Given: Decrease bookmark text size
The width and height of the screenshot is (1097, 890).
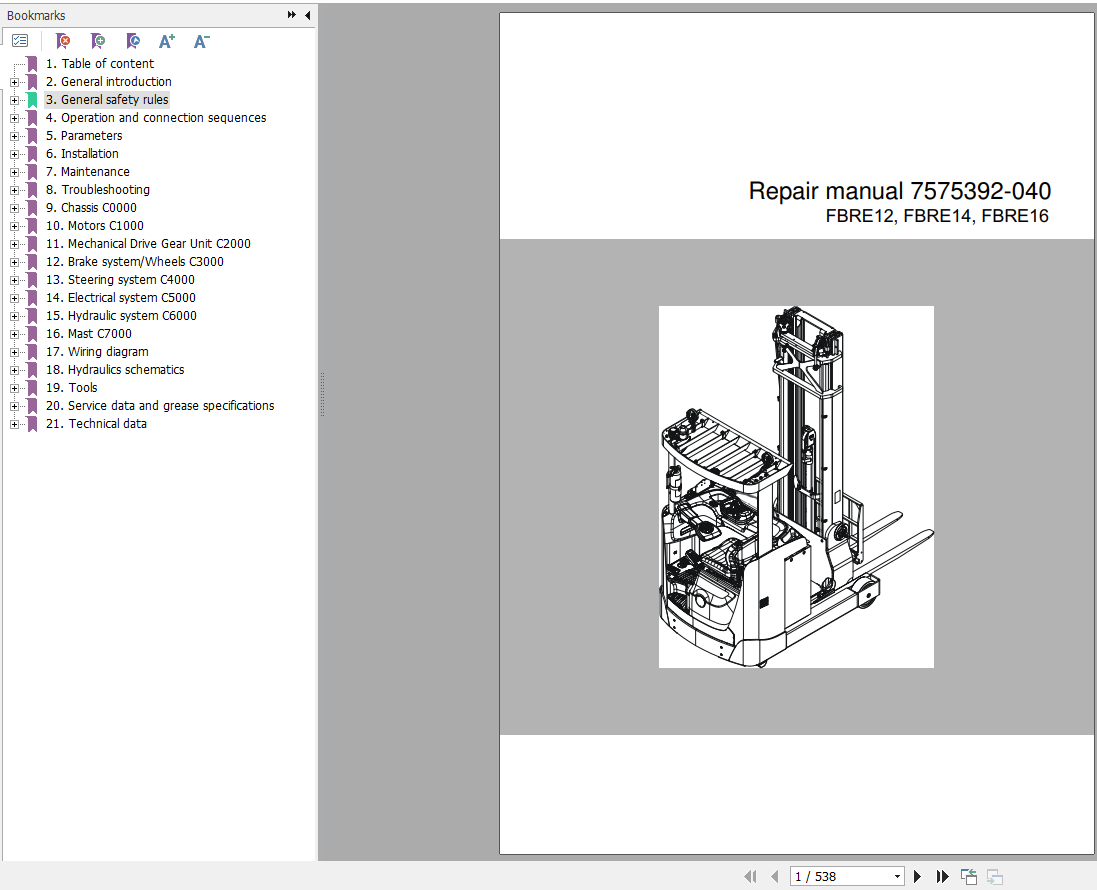Looking at the screenshot, I should tap(201, 41).
